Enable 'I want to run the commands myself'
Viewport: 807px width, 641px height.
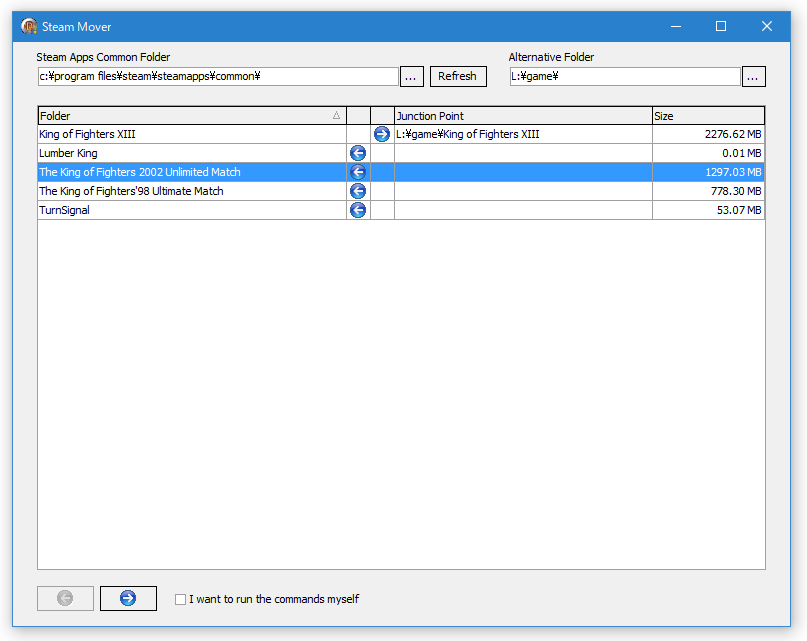point(180,599)
